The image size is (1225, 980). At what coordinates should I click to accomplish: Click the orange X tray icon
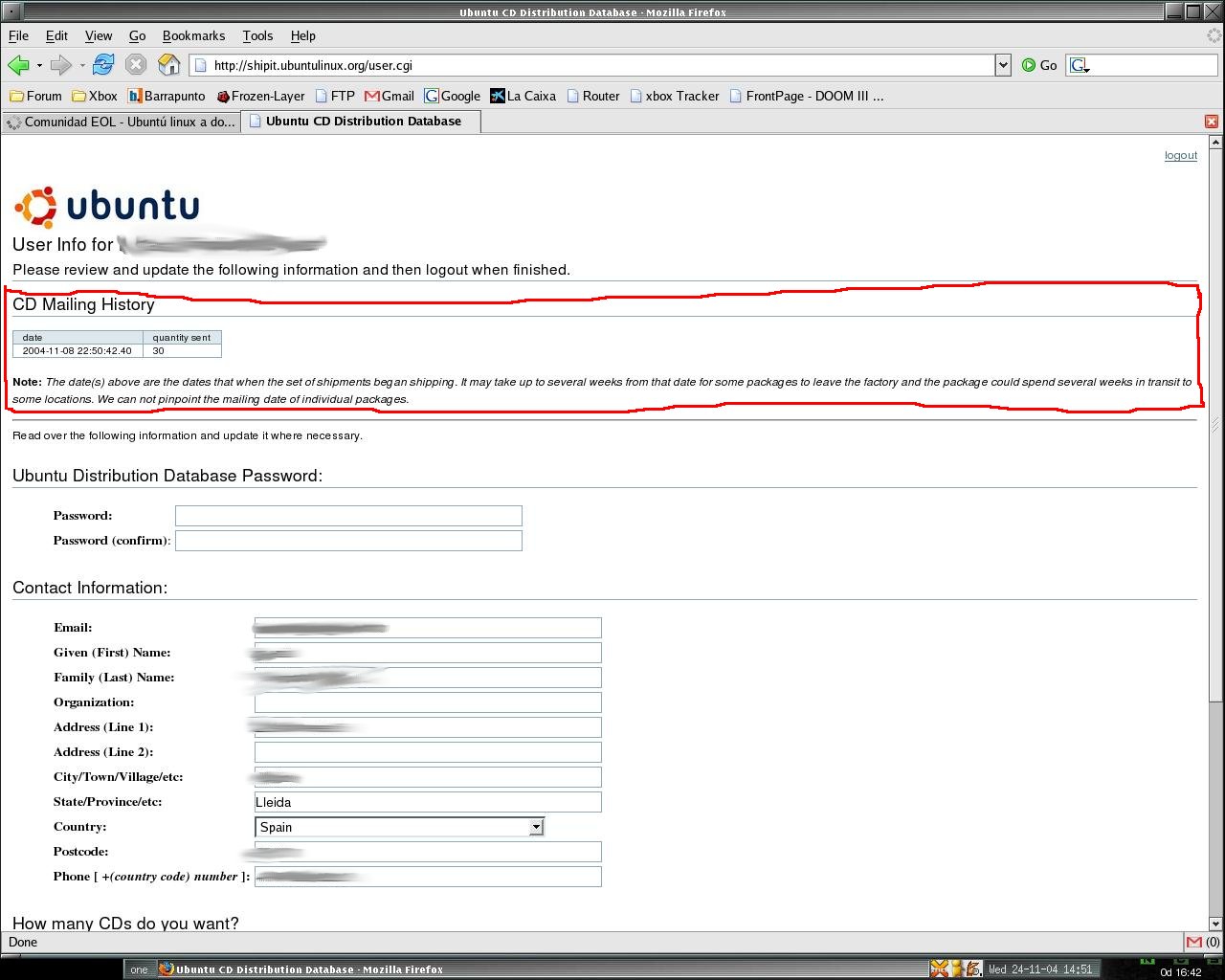pyautogui.click(x=939, y=969)
